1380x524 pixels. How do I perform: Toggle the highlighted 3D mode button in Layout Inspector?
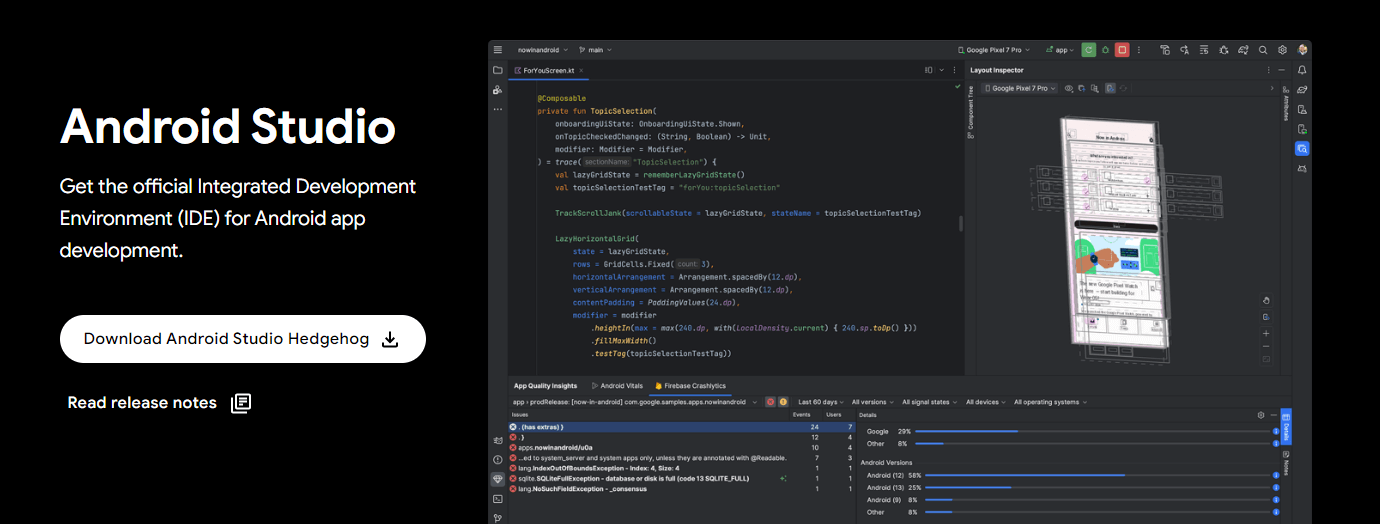coord(1110,88)
